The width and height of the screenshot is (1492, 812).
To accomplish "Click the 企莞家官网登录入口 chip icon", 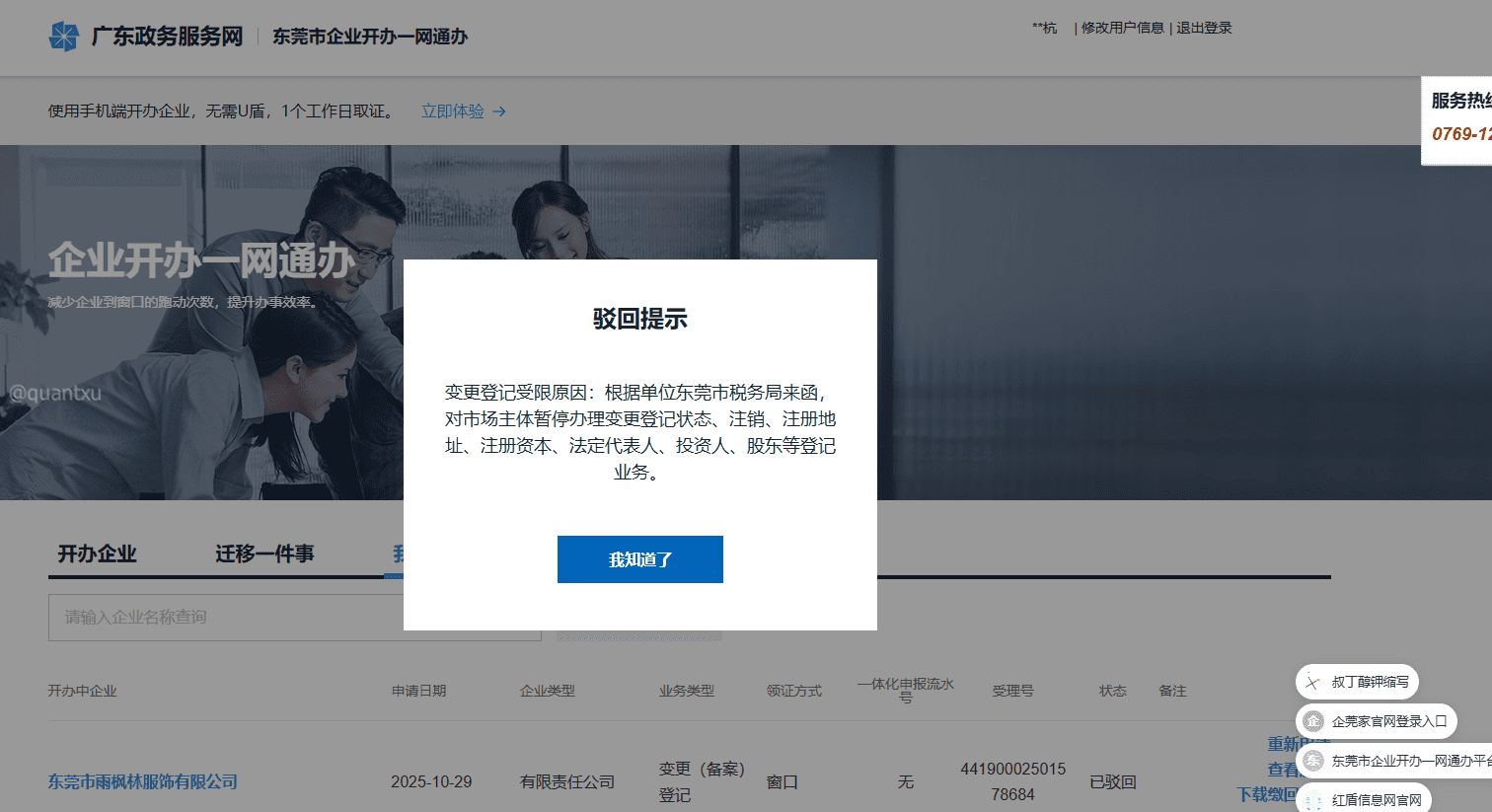I will point(1312,721).
